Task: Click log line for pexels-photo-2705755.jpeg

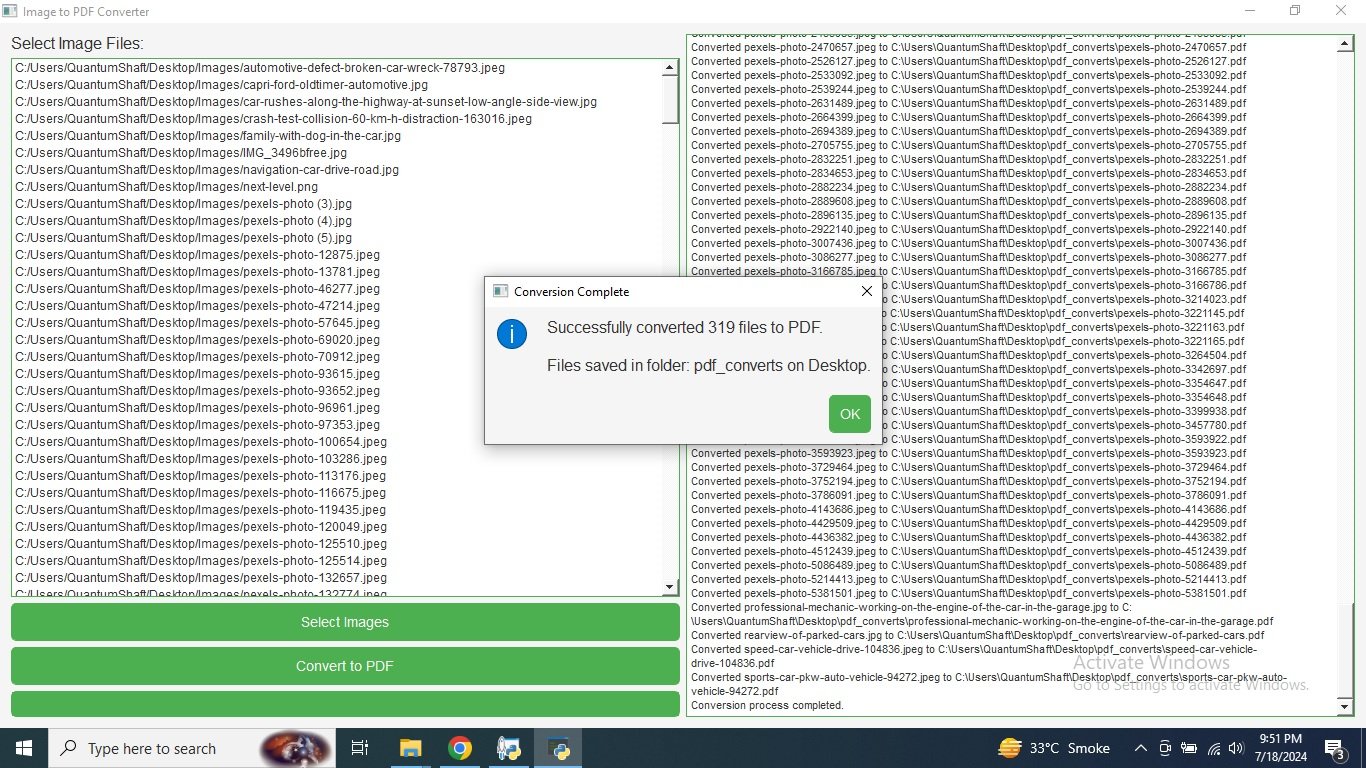Action: tap(969, 145)
